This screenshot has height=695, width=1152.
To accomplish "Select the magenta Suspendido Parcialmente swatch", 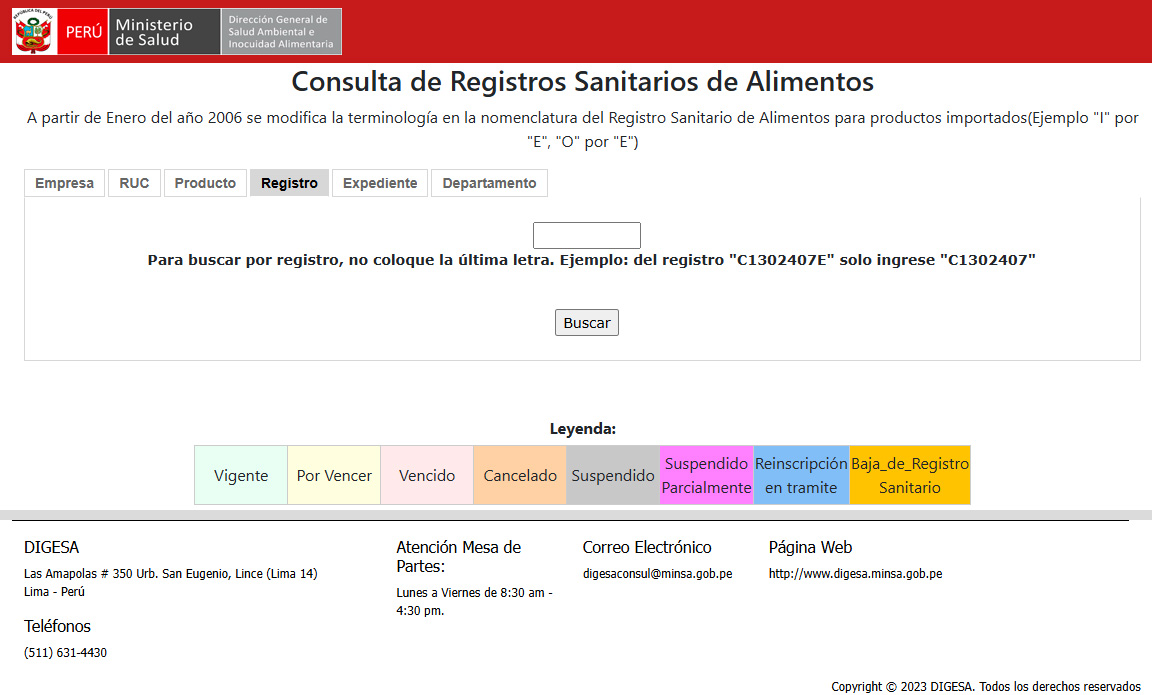I will [706, 476].
